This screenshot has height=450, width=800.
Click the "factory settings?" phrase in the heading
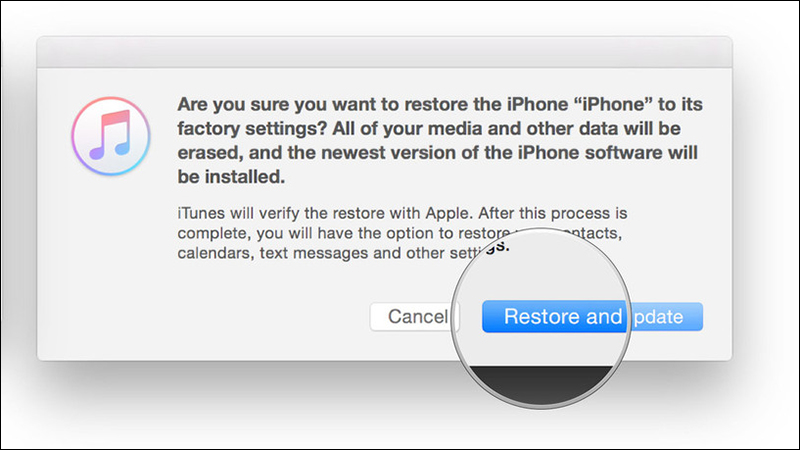252,129
